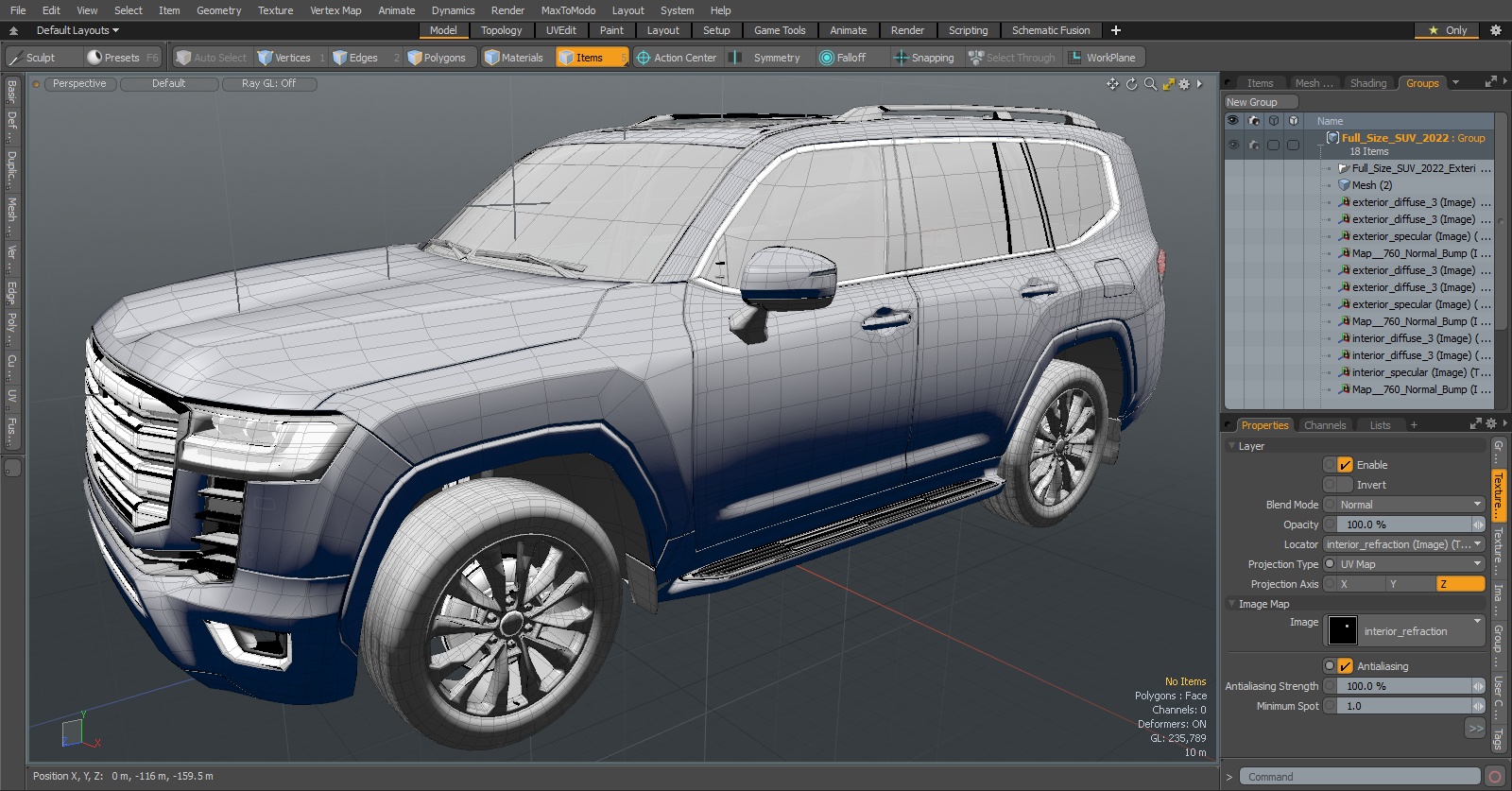Open the Geometry menu
1512x791 pixels.
click(218, 10)
